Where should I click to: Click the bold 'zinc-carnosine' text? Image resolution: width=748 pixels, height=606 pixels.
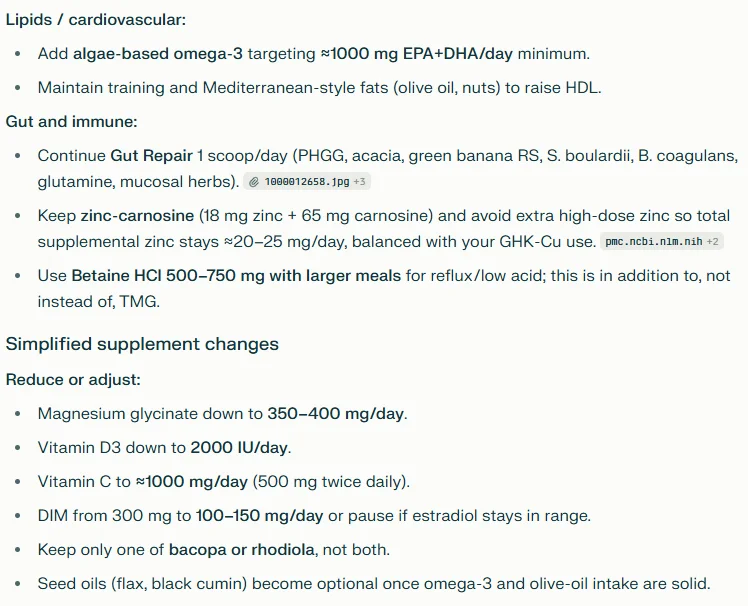[137, 216]
